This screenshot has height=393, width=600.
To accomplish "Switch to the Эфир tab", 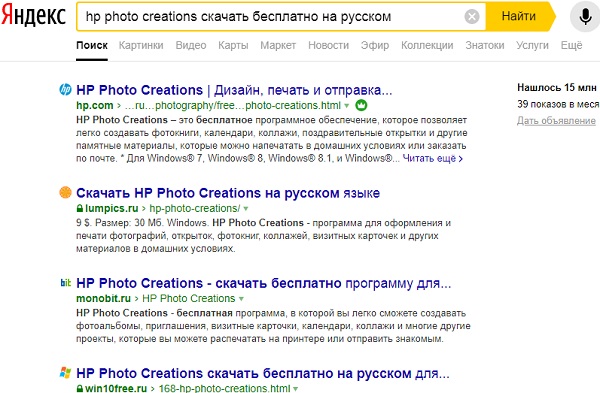I will (375, 45).
